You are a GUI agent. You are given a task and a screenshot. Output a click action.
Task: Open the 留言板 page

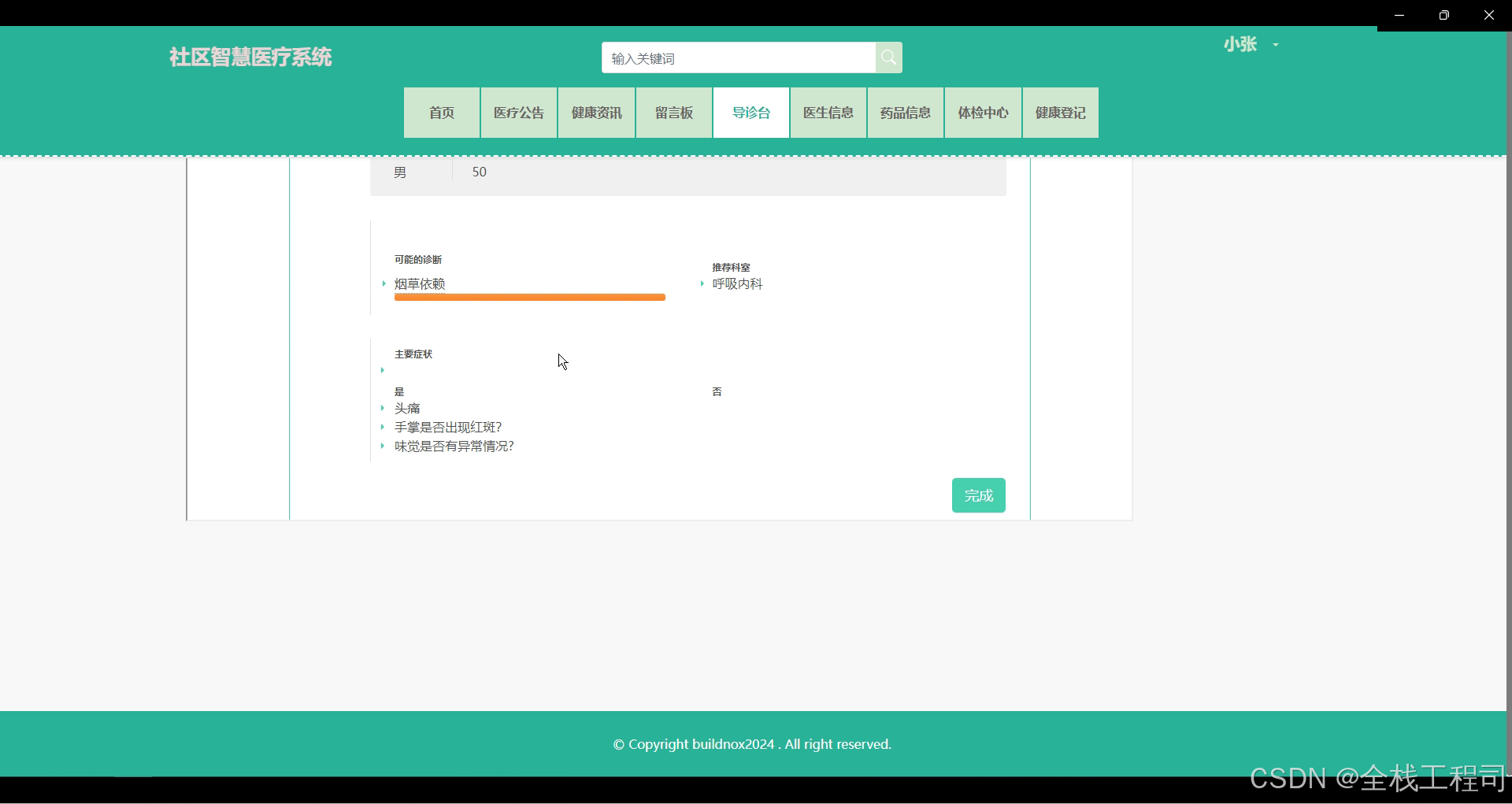[674, 113]
